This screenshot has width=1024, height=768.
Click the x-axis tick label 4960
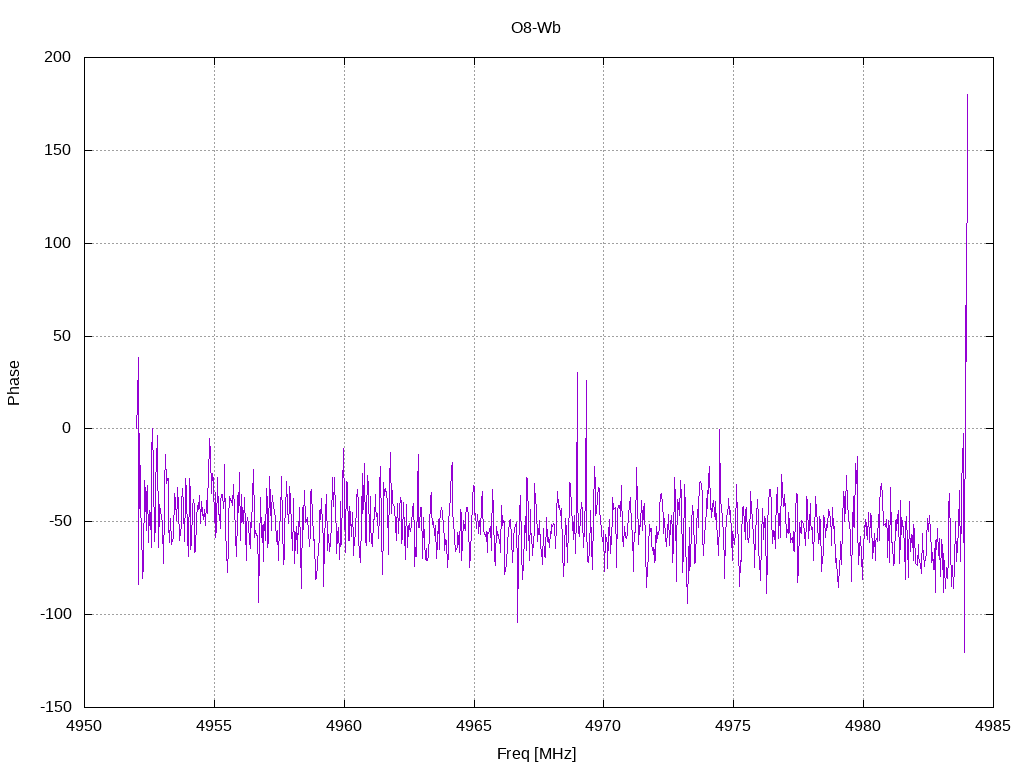coord(344,726)
